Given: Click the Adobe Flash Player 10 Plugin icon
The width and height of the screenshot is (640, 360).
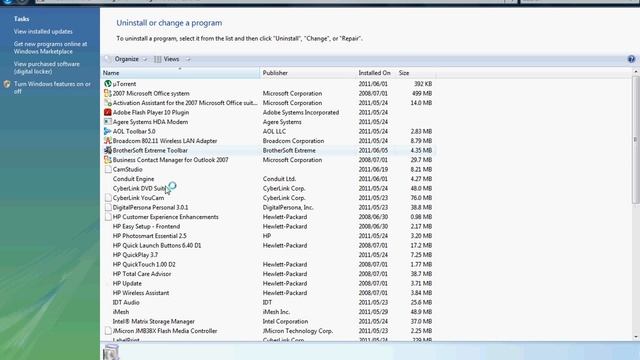Looking at the screenshot, I should point(108,112).
